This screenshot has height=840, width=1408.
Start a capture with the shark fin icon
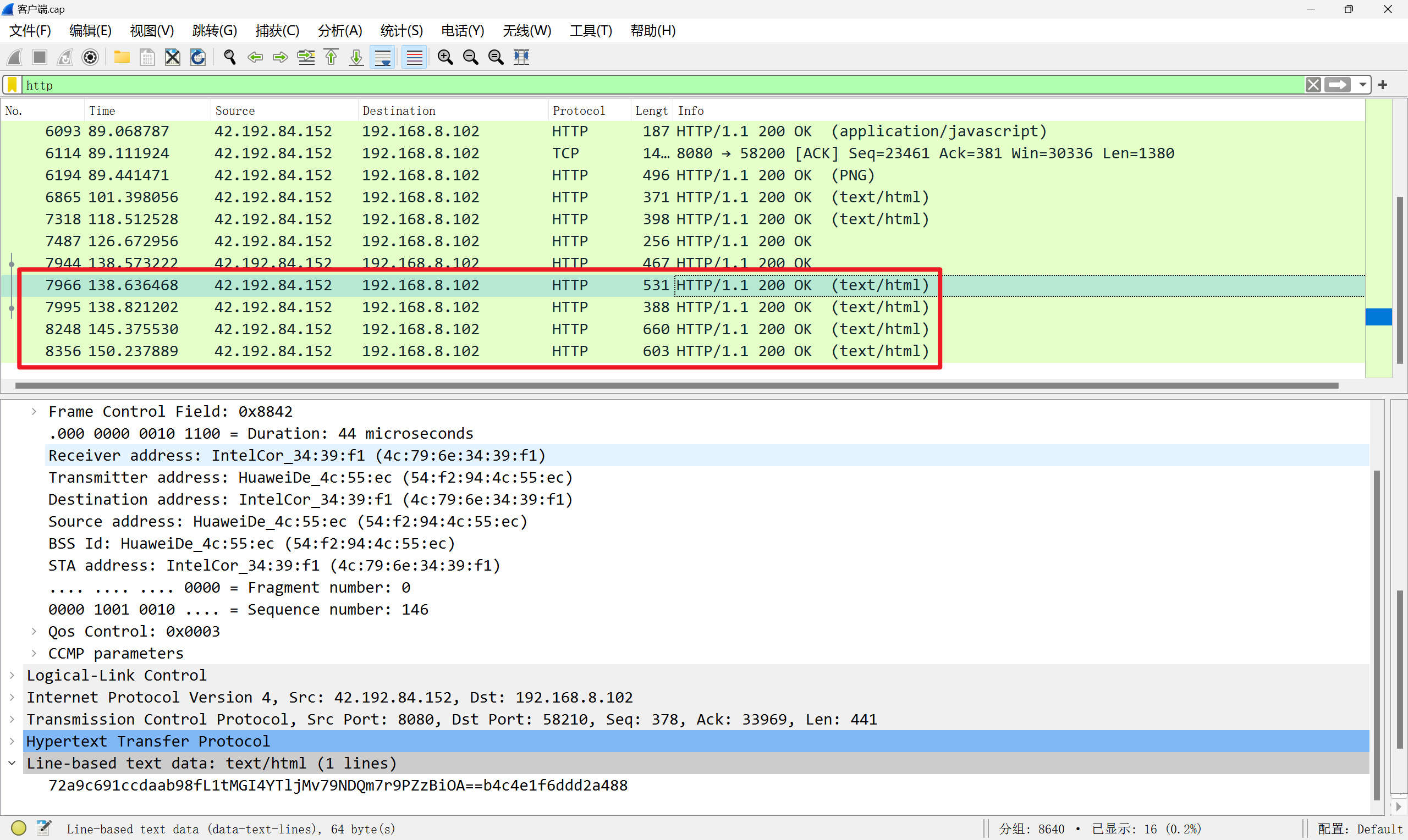15,57
